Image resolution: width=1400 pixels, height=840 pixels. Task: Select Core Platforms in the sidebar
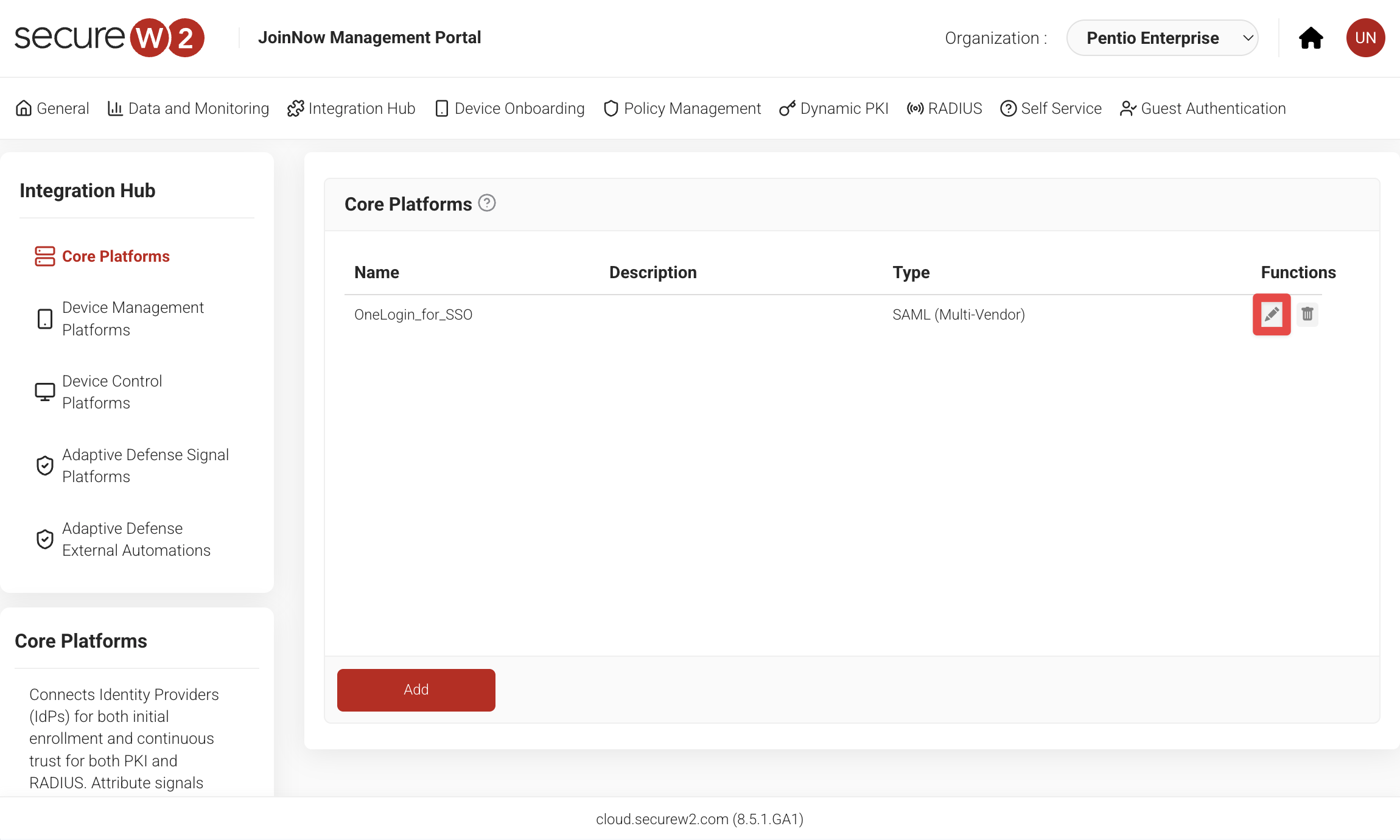pyautogui.click(x=102, y=256)
